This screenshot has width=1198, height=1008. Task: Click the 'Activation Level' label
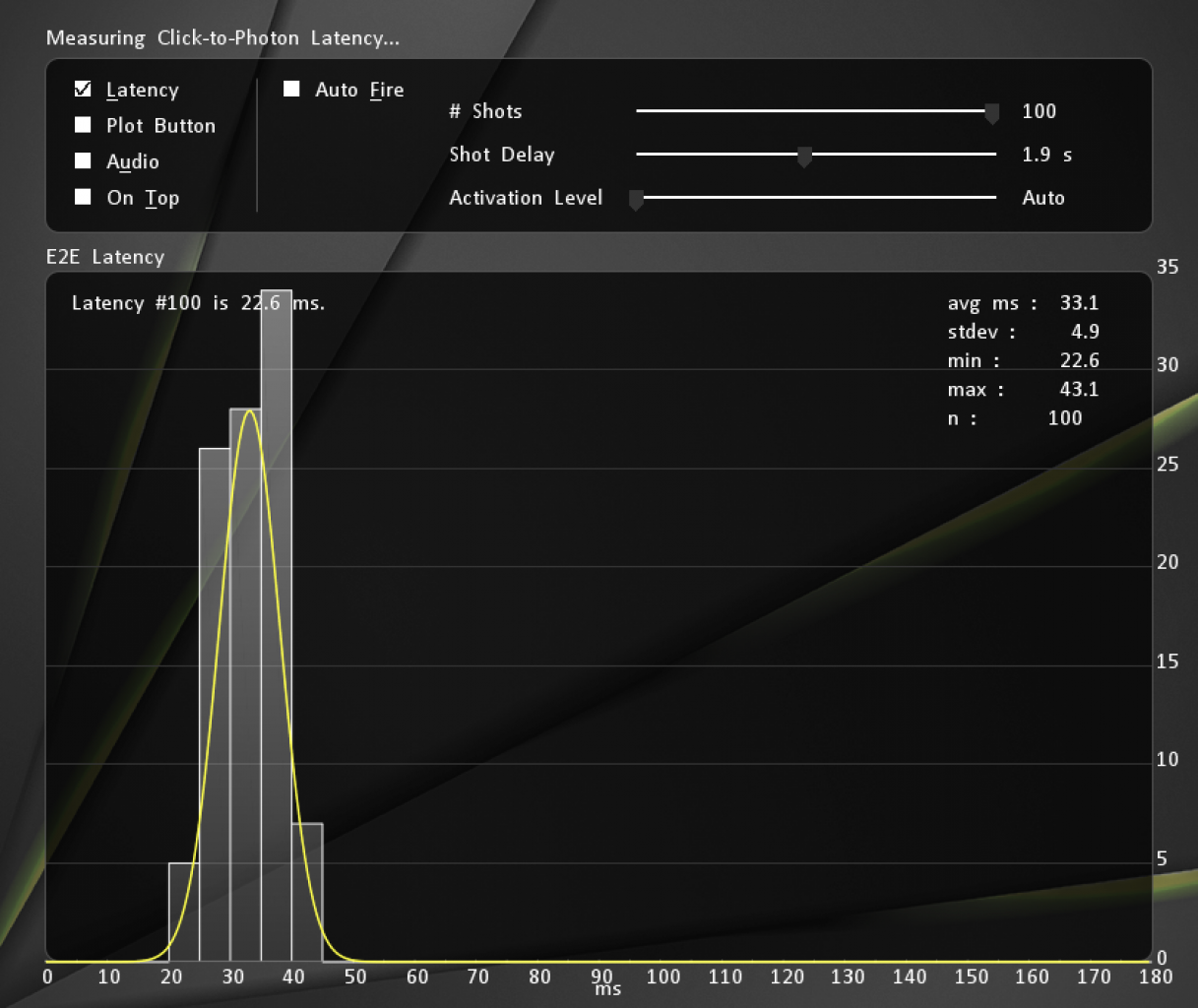point(526,198)
